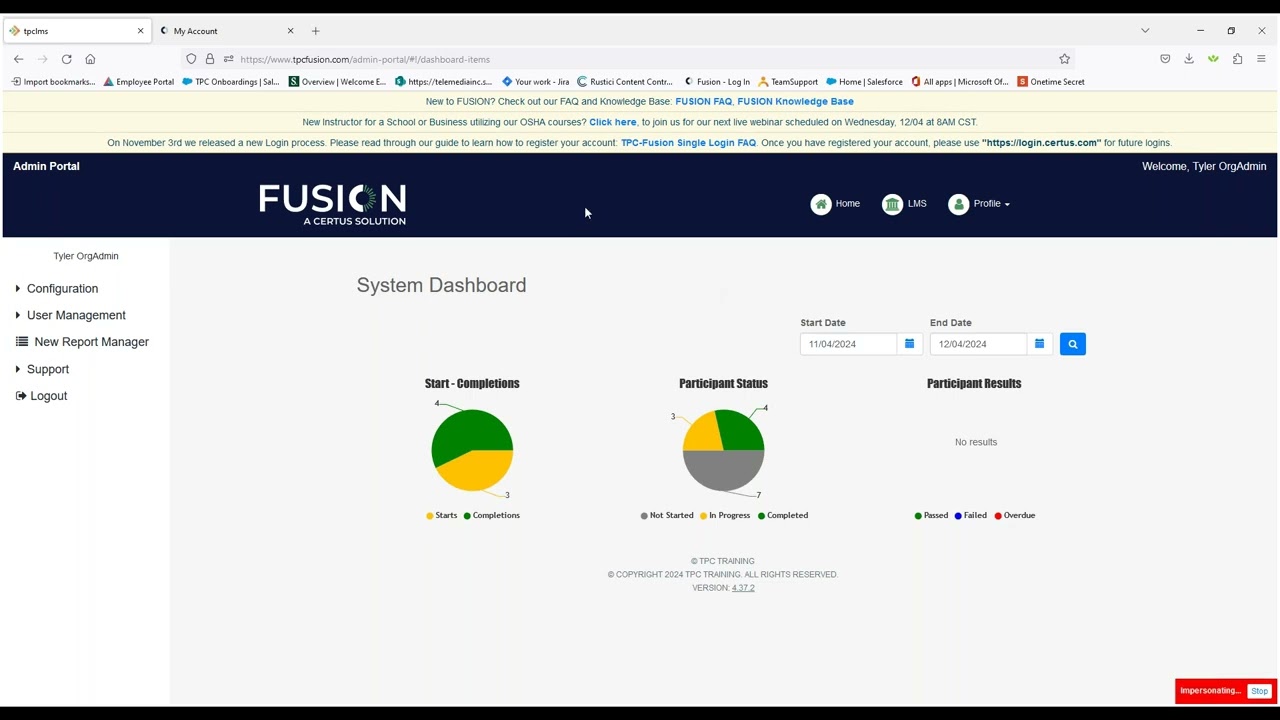Viewport: 1280px width, 720px height.
Task: Toggle the Starts legend item
Action: click(442, 516)
